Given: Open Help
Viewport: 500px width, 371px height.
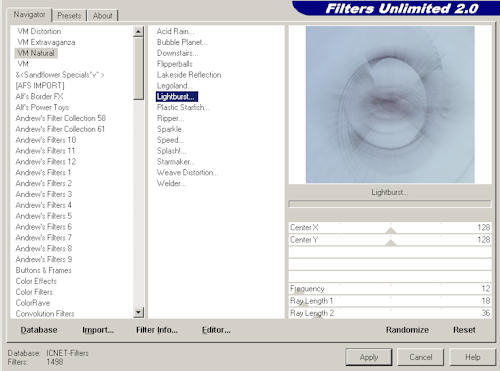Looking at the screenshot, I should 472,357.
